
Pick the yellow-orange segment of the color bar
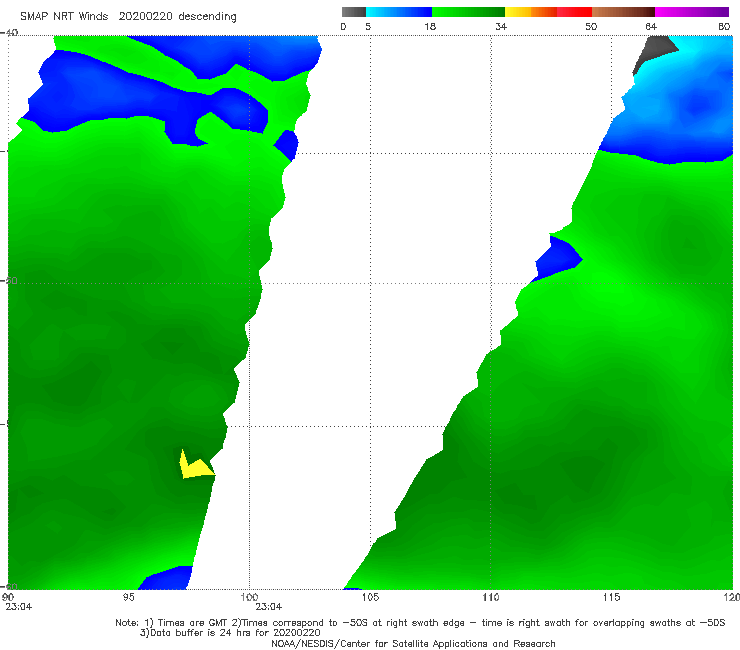[530, 12]
